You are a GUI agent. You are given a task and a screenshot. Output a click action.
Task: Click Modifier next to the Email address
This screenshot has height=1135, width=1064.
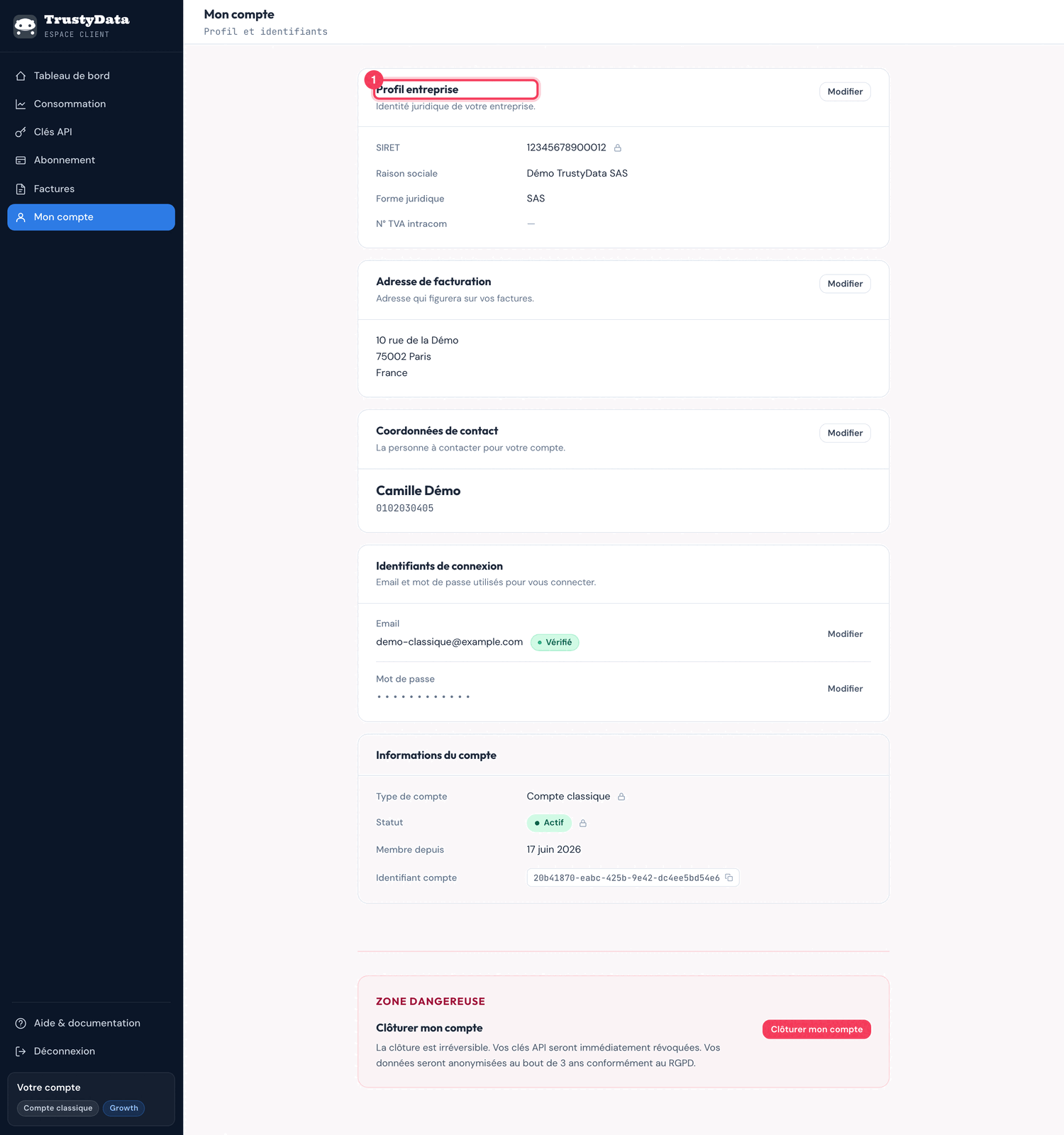tap(845, 634)
